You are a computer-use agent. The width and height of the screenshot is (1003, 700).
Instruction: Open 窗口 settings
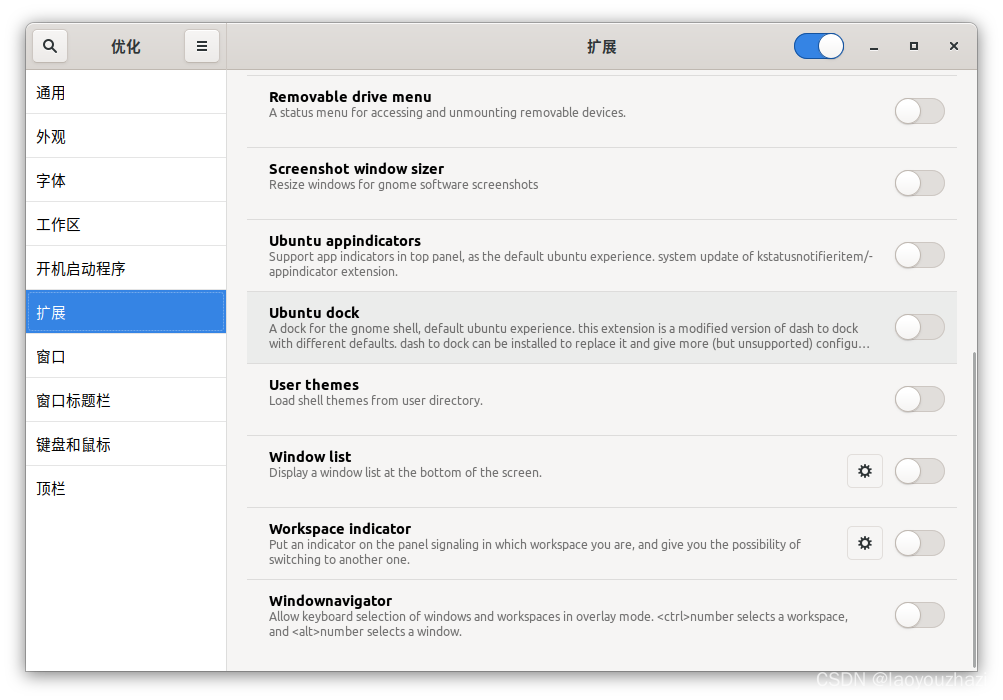[x=126, y=356]
